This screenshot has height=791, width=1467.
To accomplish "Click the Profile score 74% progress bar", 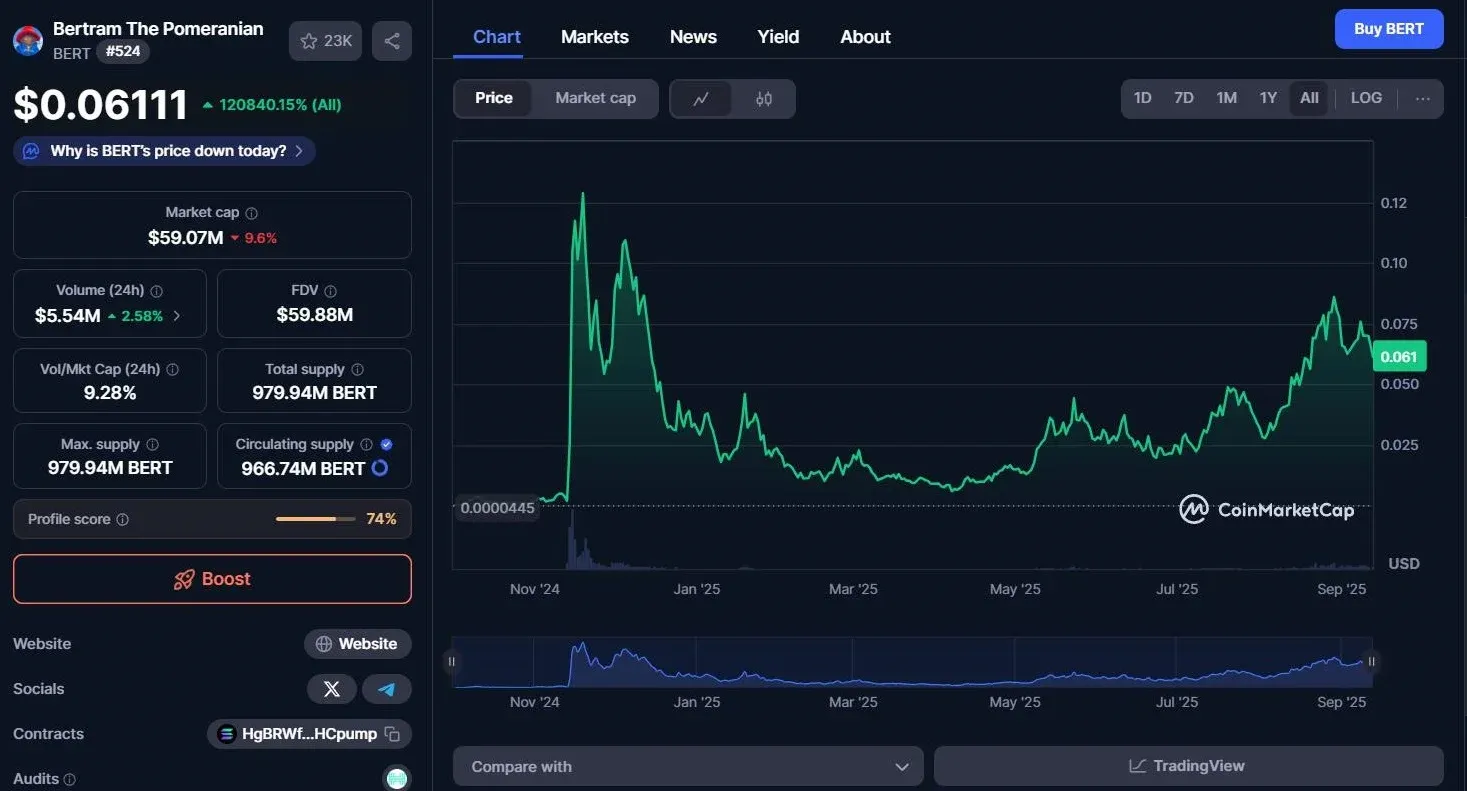I will click(x=316, y=519).
